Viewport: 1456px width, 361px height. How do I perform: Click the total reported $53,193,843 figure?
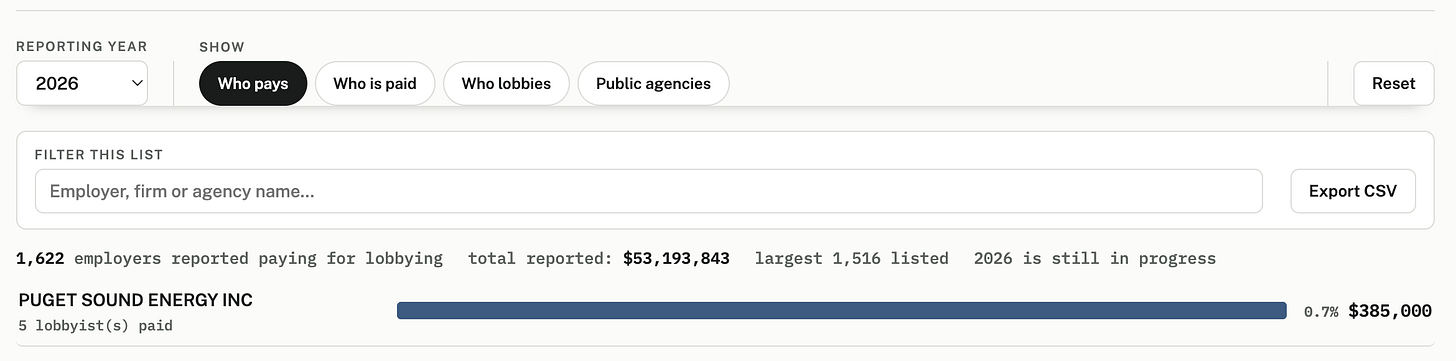(676, 258)
